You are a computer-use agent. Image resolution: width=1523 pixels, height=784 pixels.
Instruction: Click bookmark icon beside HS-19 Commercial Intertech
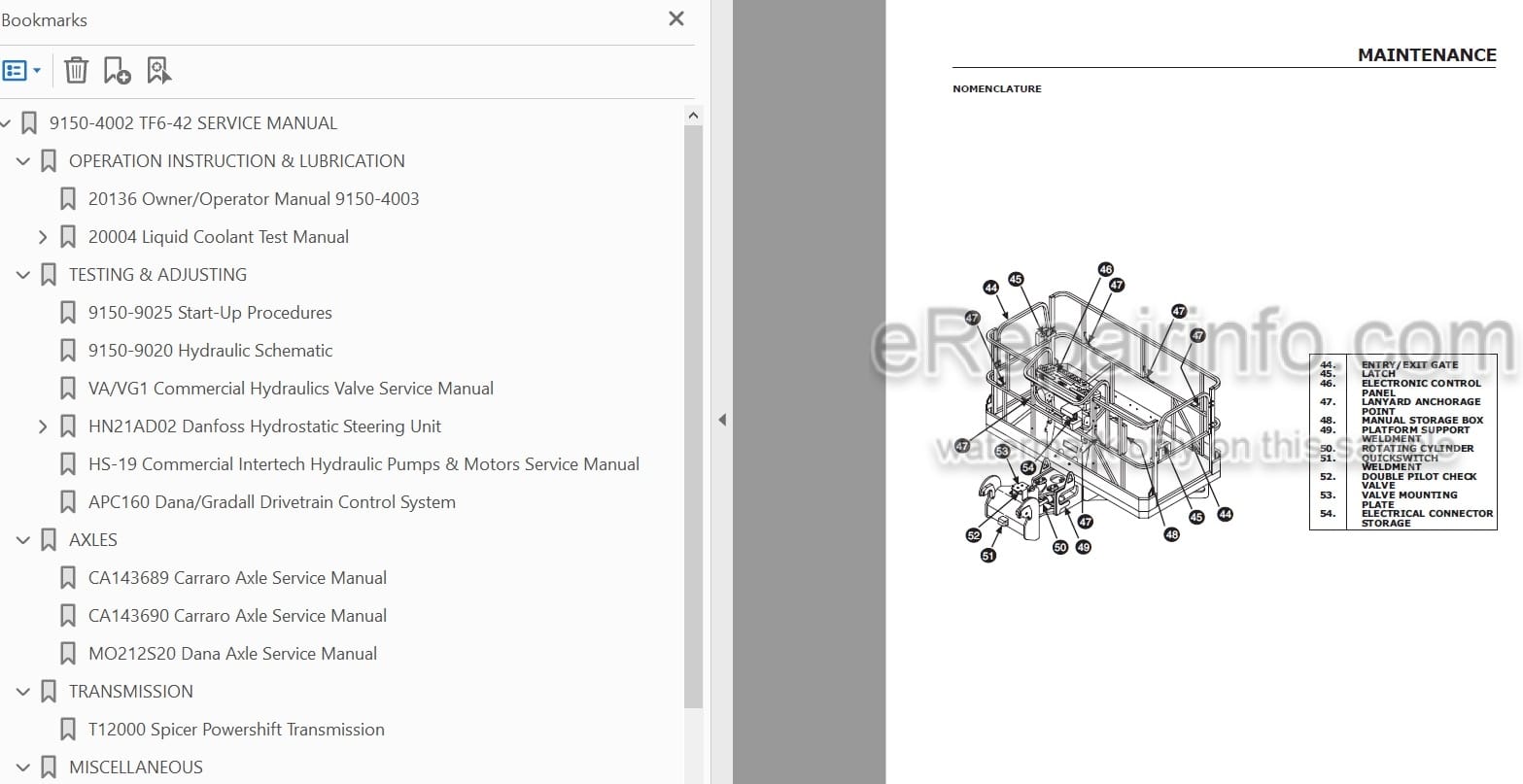coord(68,464)
